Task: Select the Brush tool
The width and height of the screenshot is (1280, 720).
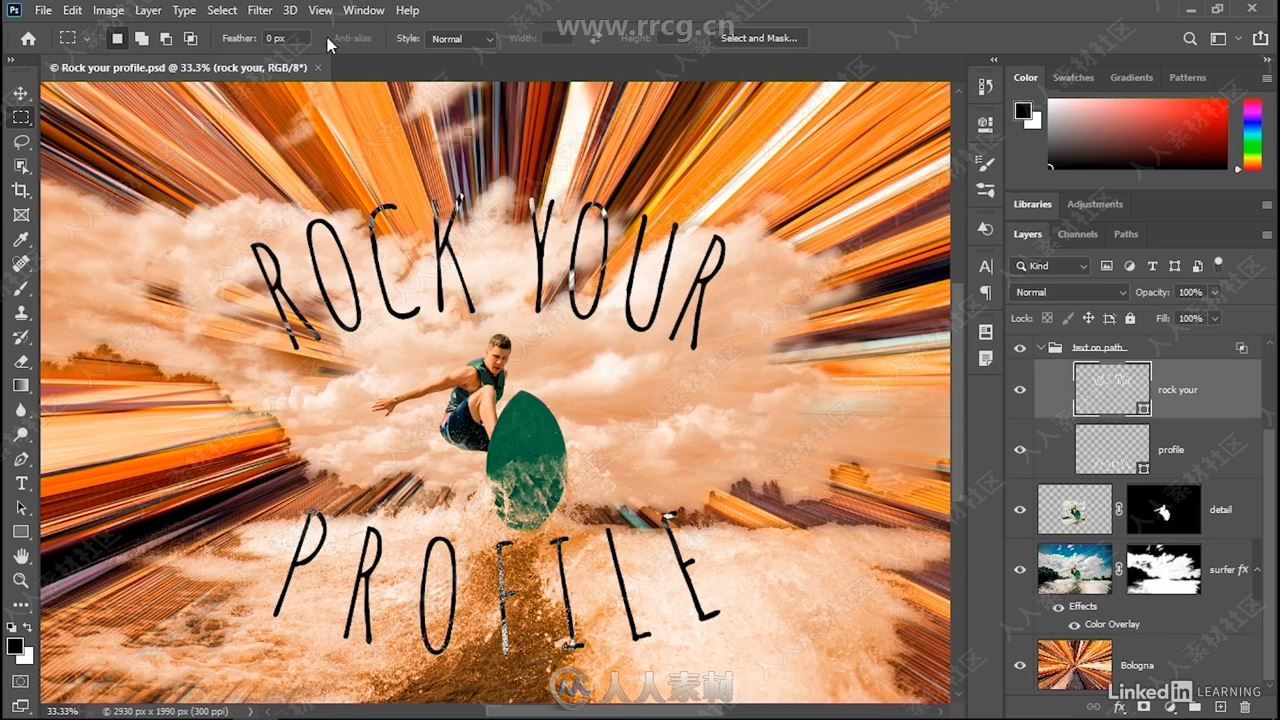Action: tap(21, 288)
